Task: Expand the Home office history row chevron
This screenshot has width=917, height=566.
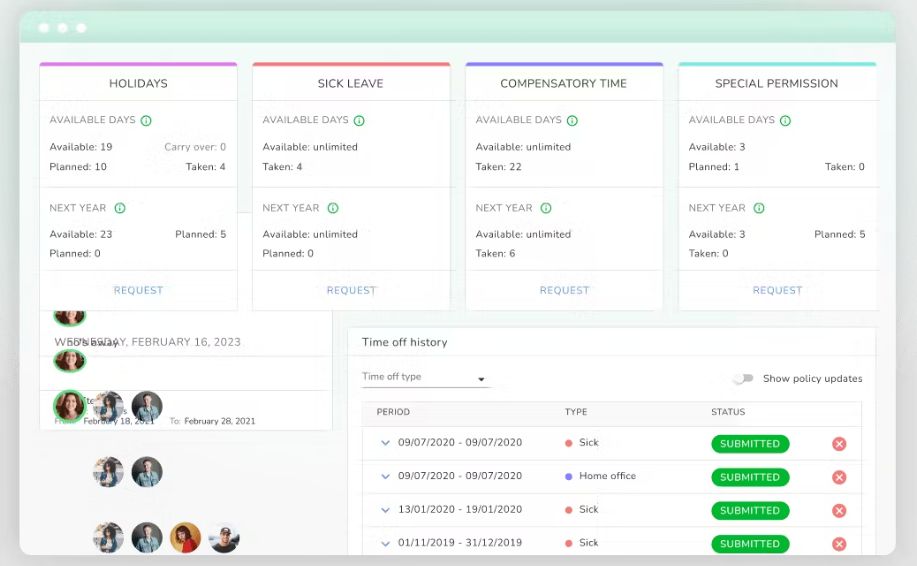Action: pos(385,476)
